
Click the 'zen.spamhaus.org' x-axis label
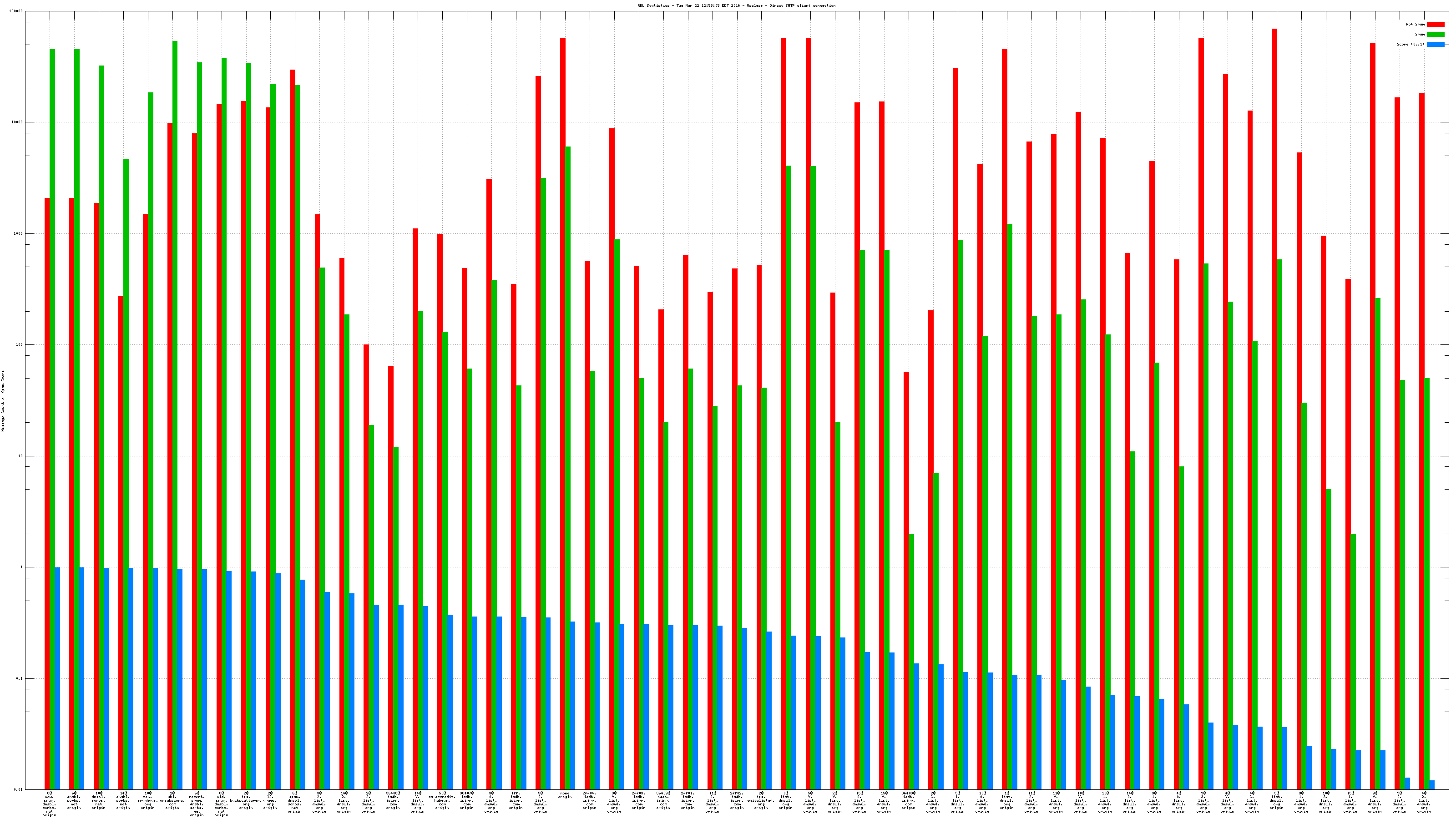pos(147,800)
